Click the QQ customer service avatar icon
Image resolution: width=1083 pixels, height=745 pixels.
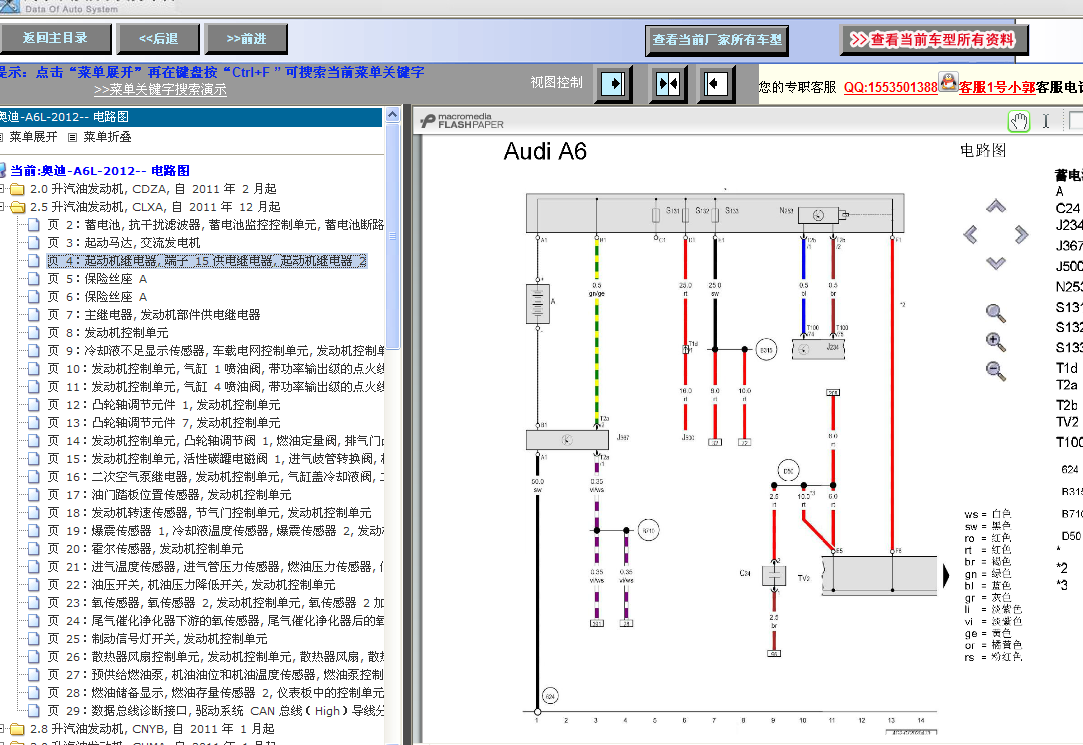pyautogui.click(x=948, y=82)
